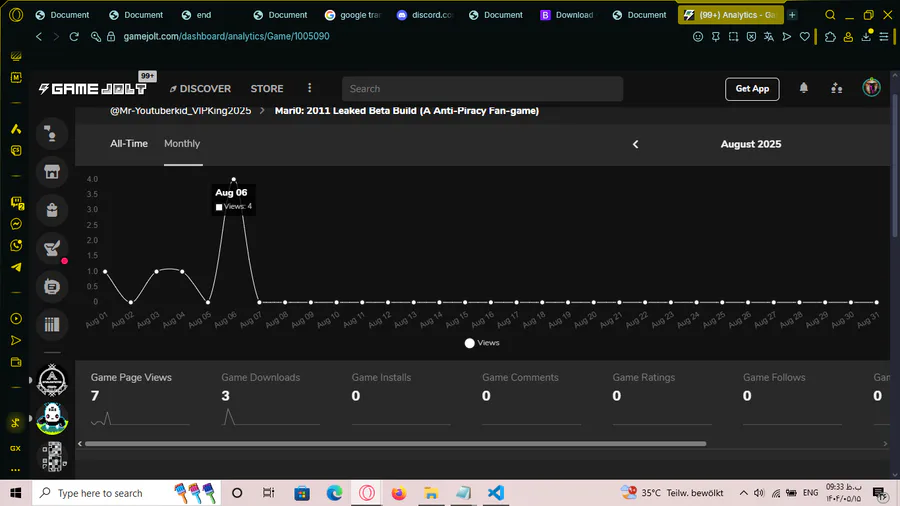Select the Monthly tab

[182, 144]
